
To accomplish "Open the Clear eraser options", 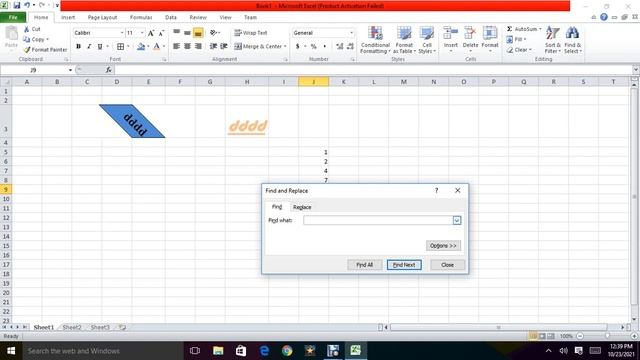I will pyautogui.click(x=519, y=50).
